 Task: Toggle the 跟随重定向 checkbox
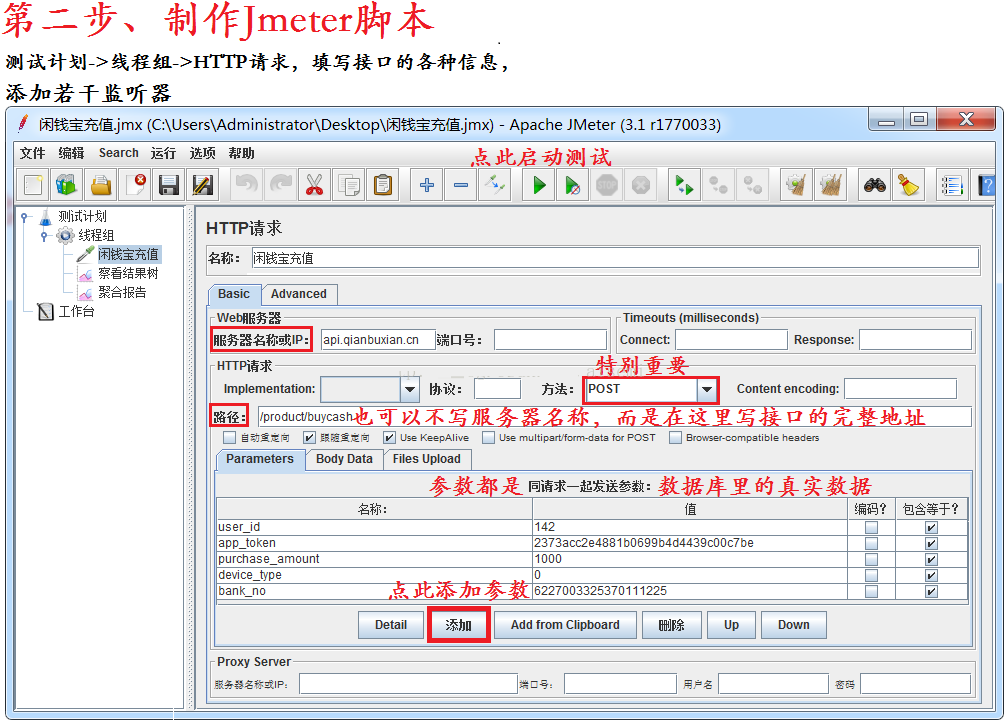[x=309, y=437]
